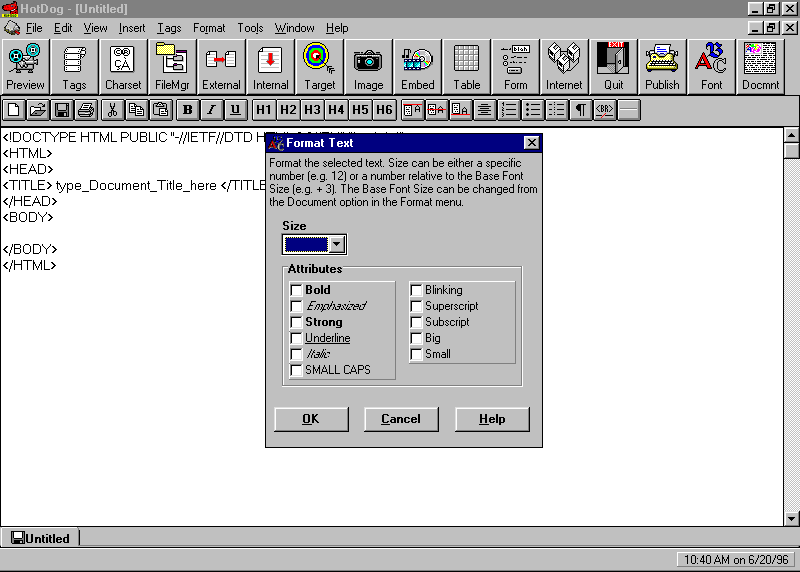Select the Untitled document tab
Image resolution: width=800 pixels, height=572 pixels.
click(40, 538)
